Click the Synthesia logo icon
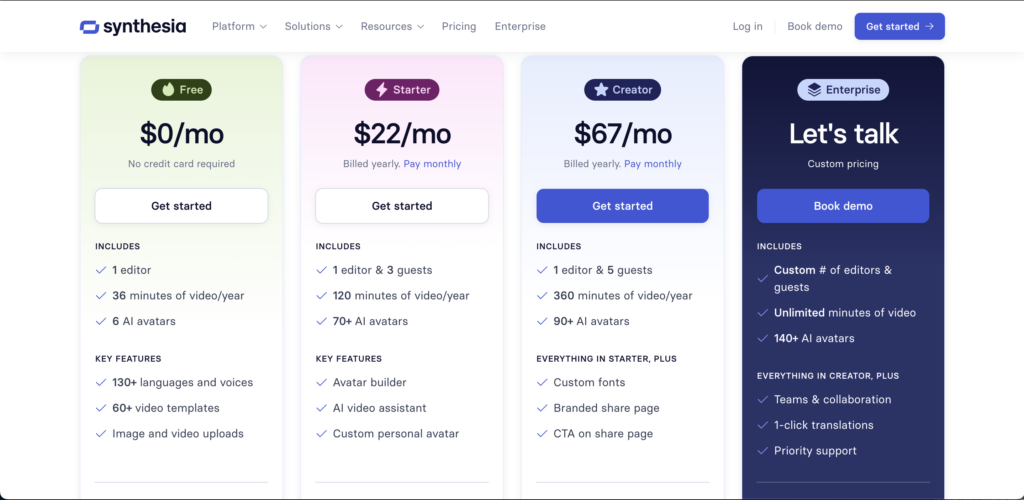 pyautogui.click(x=89, y=27)
